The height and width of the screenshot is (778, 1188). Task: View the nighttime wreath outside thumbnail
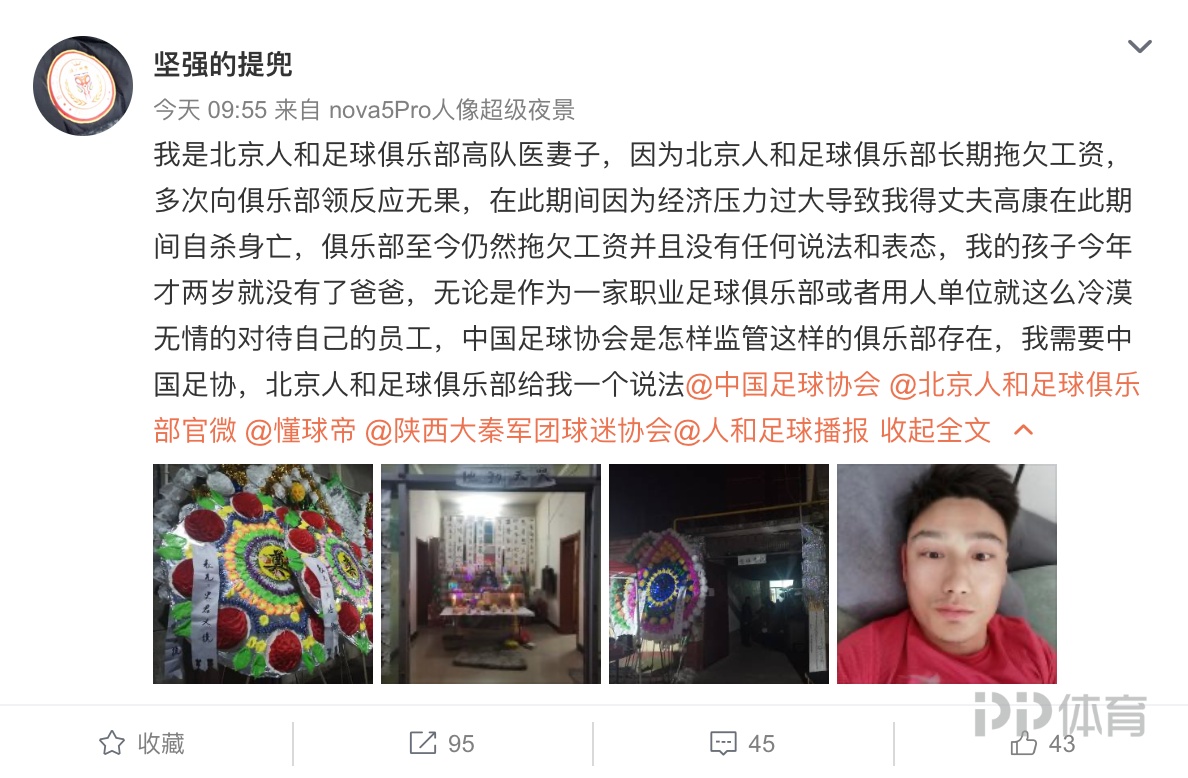tap(719, 574)
